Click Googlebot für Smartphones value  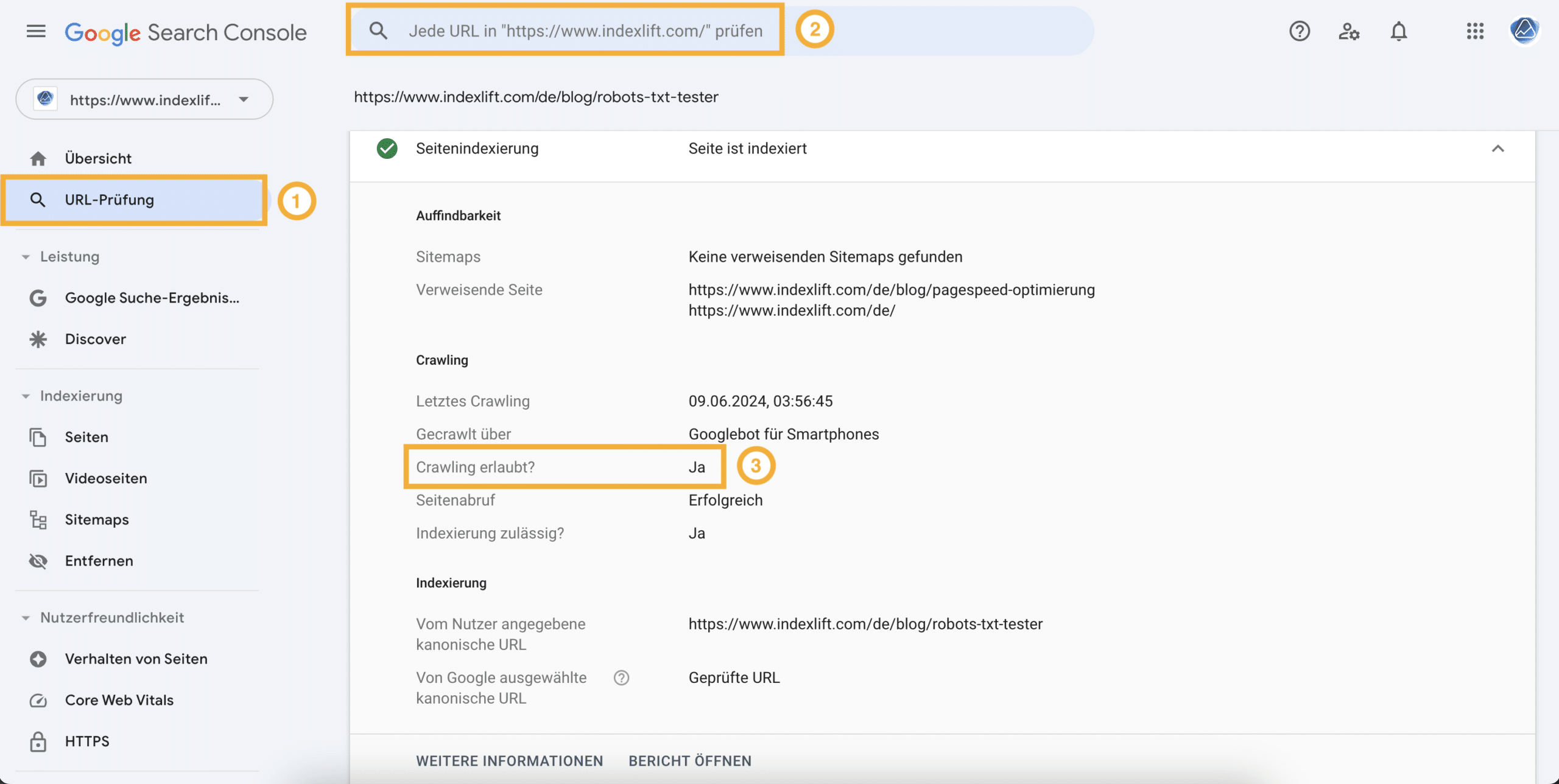coord(784,434)
